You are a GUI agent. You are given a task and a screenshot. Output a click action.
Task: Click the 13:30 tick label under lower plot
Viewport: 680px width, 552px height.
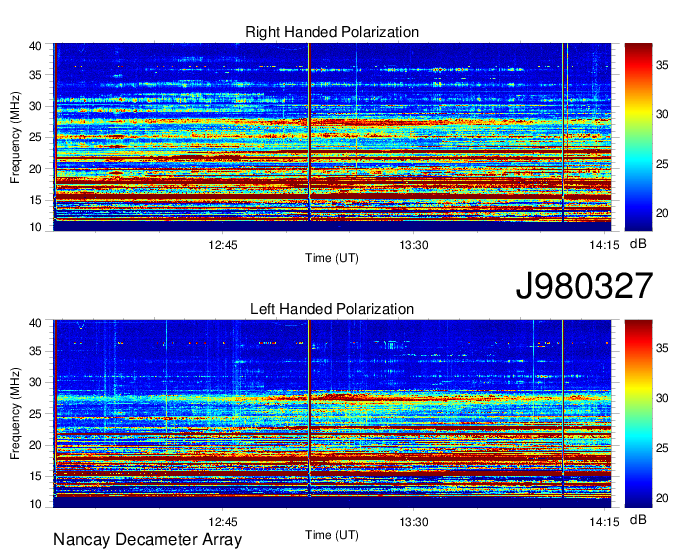click(x=414, y=522)
